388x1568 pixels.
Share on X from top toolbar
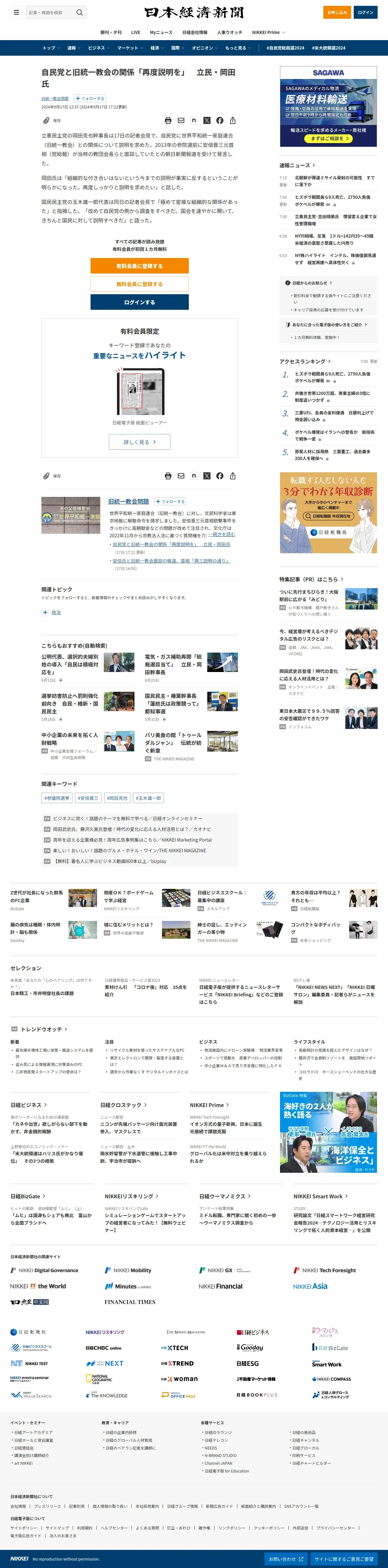[207, 120]
